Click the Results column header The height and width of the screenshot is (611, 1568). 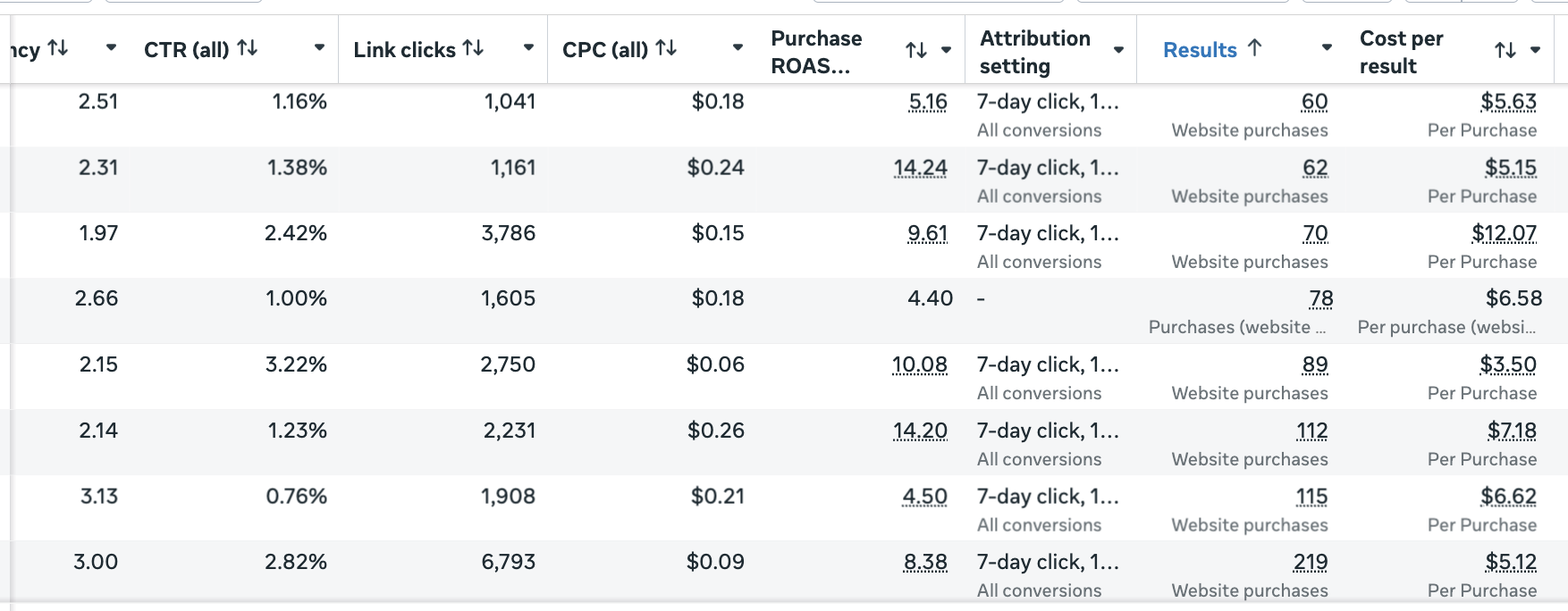(1200, 50)
